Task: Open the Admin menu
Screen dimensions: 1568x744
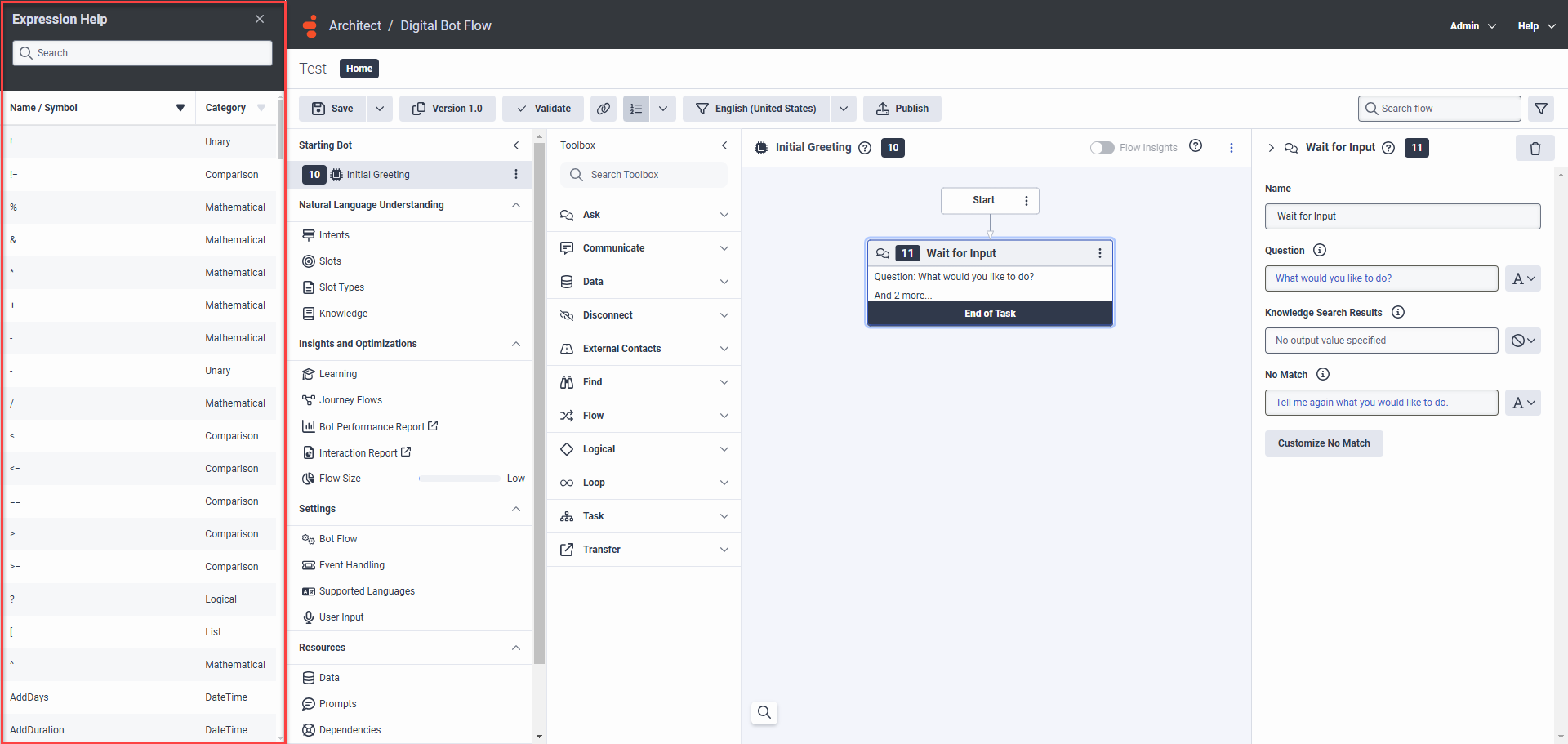Action: (1472, 26)
